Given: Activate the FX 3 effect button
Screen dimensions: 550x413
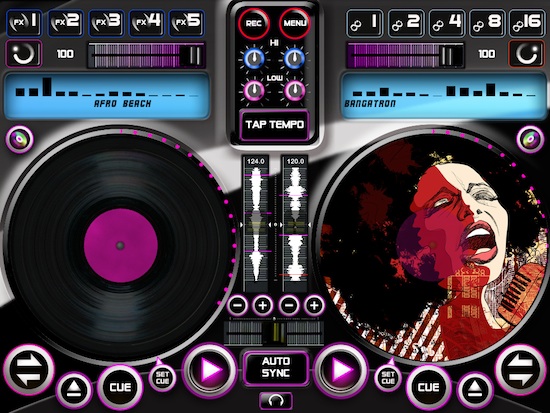Looking at the screenshot, I should point(106,23).
